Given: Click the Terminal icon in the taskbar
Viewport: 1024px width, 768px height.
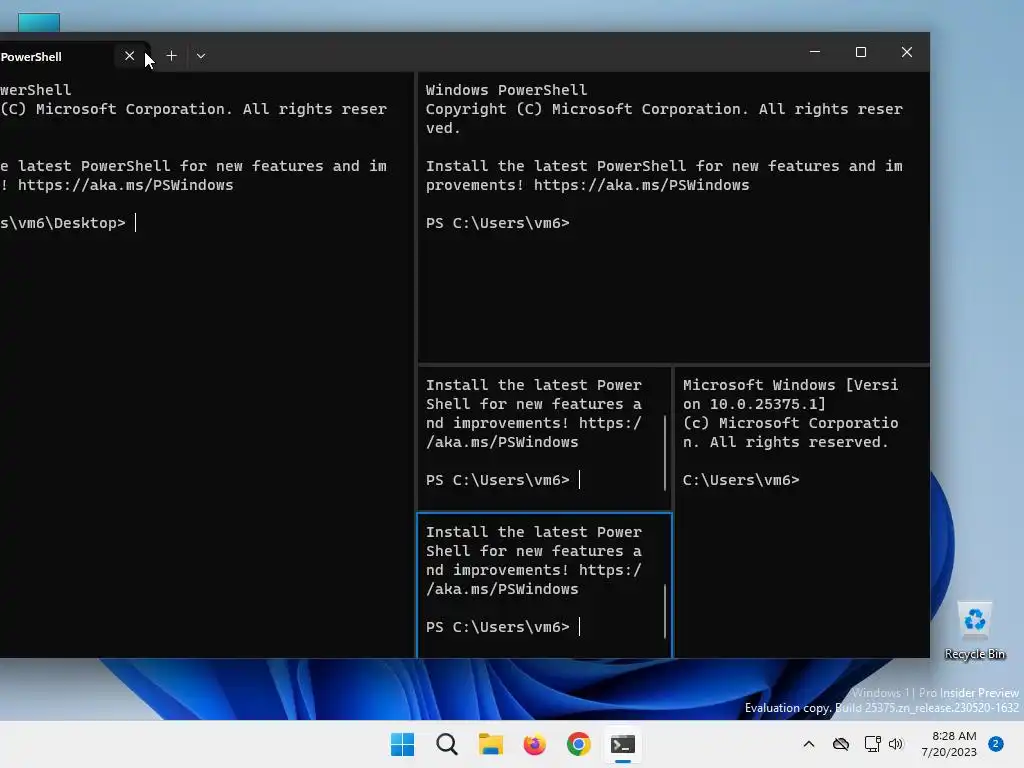Looking at the screenshot, I should pos(622,744).
